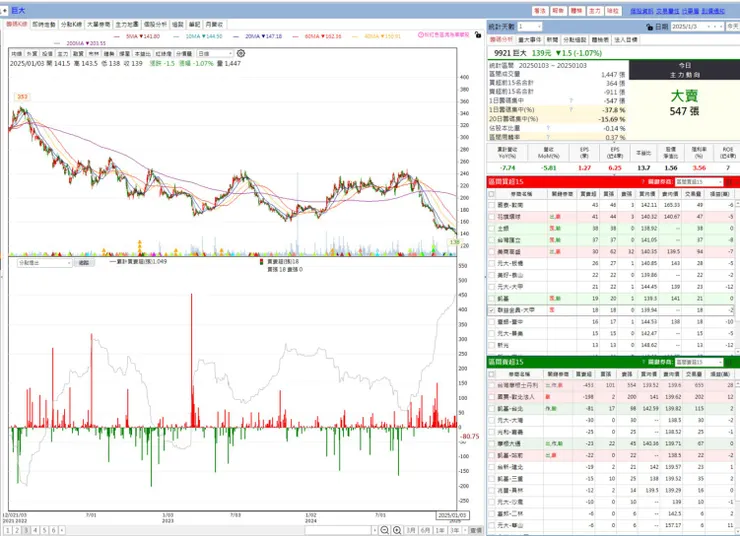Open the 日線 period dropdown
740x536 pixels.
tap(215, 54)
